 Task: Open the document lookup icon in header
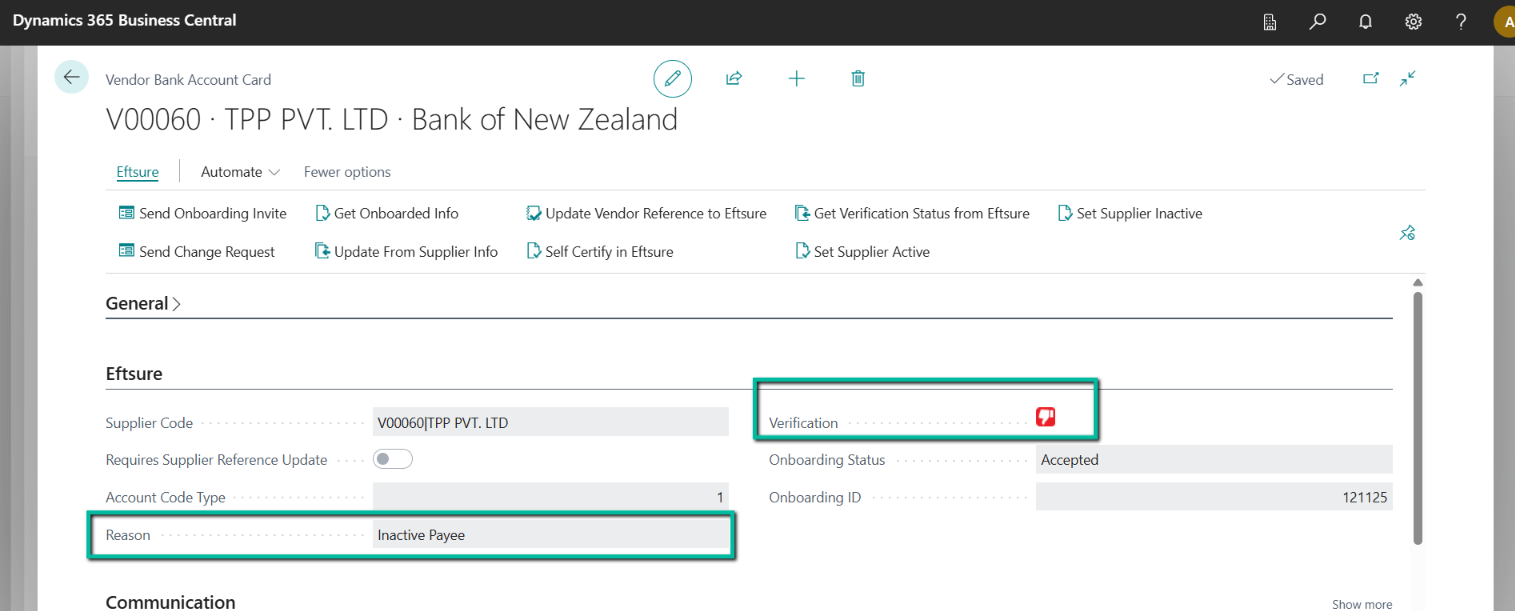(1270, 21)
